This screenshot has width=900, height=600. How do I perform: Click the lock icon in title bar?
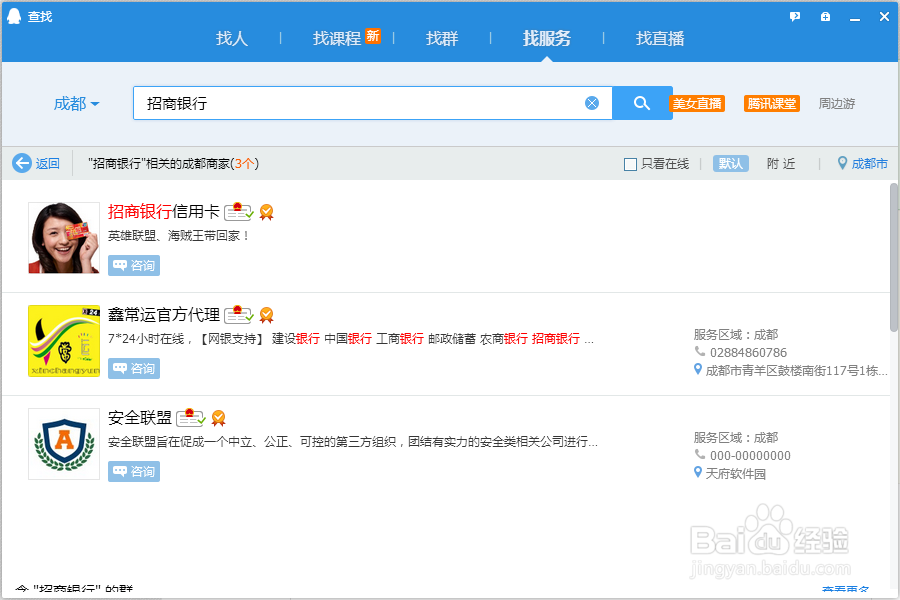(825, 17)
